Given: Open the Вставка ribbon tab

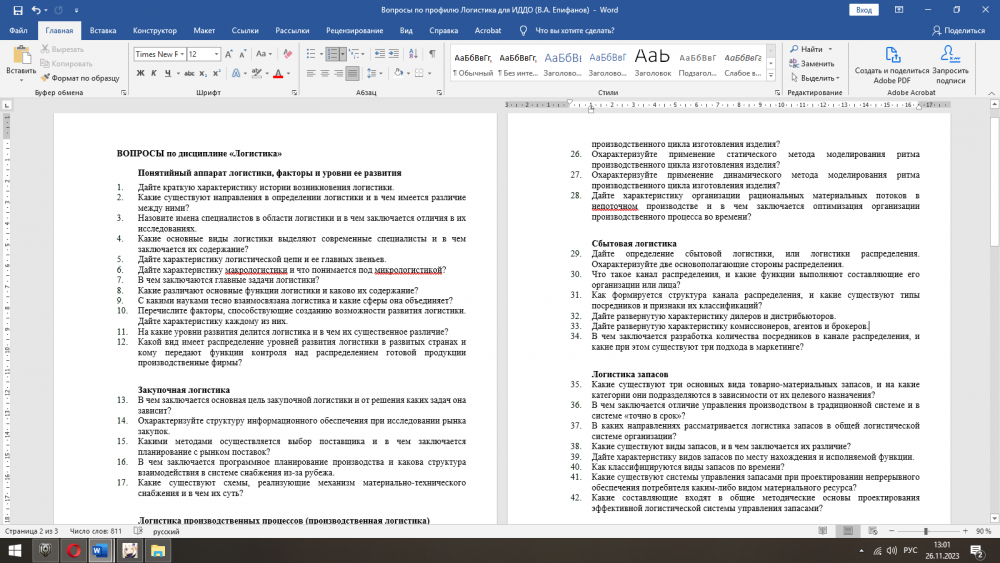Looking at the screenshot, I should [102, 31].
